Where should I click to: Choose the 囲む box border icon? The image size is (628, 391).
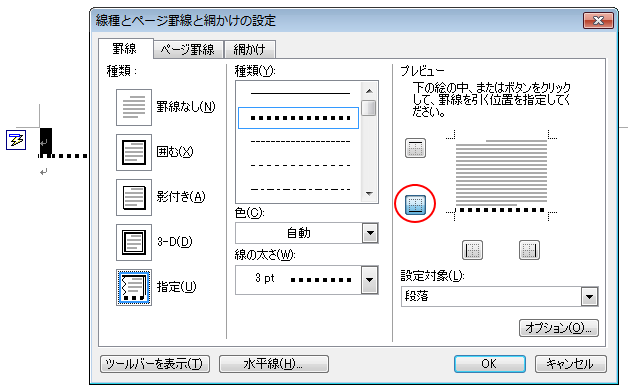click(x=134, y=152)
